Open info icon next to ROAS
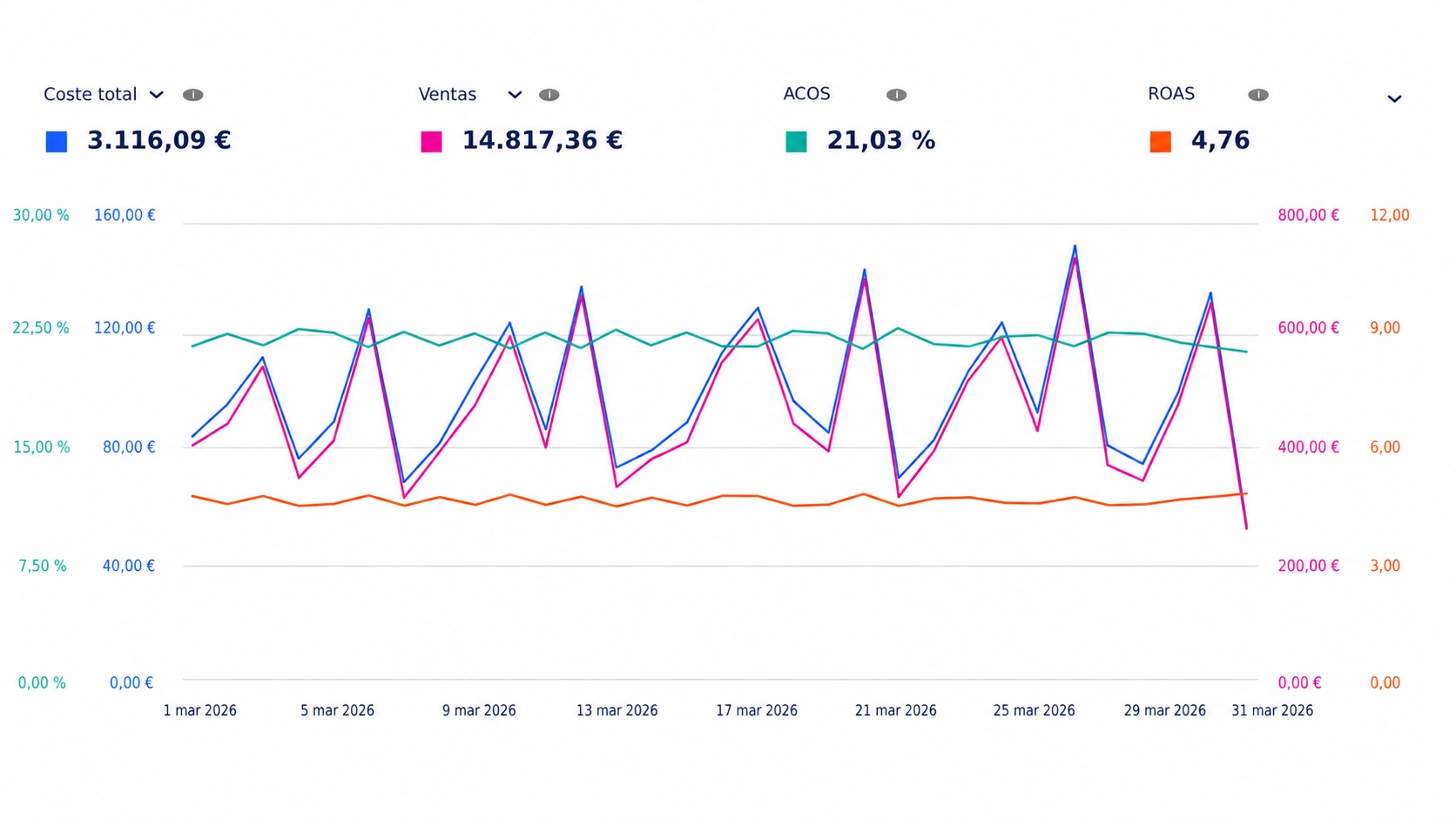 pyautogui.click(x=1257, y=95)
